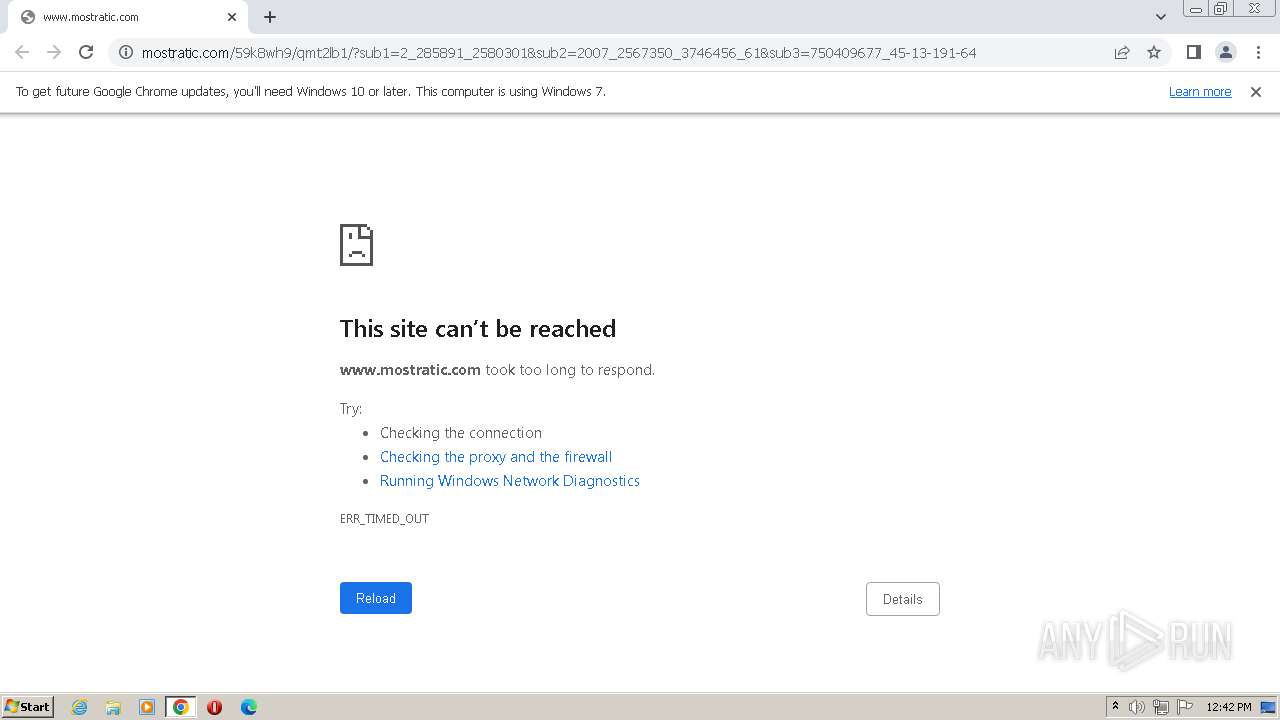Click the sad page error icon

point(357,245)
